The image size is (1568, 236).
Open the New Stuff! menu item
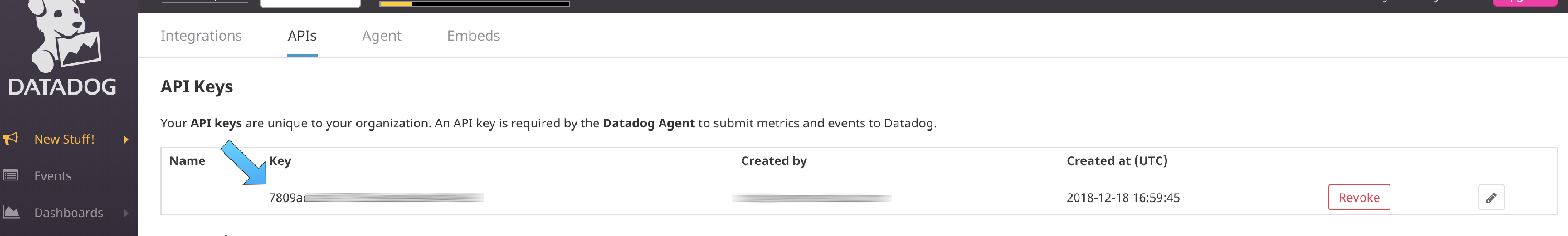(64, 139)
